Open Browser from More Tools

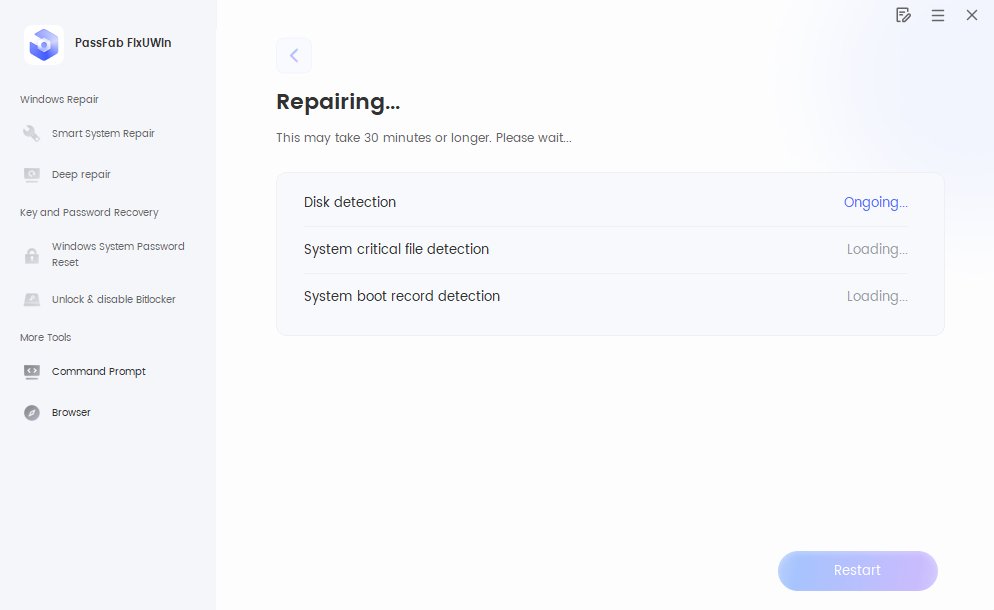71,413
